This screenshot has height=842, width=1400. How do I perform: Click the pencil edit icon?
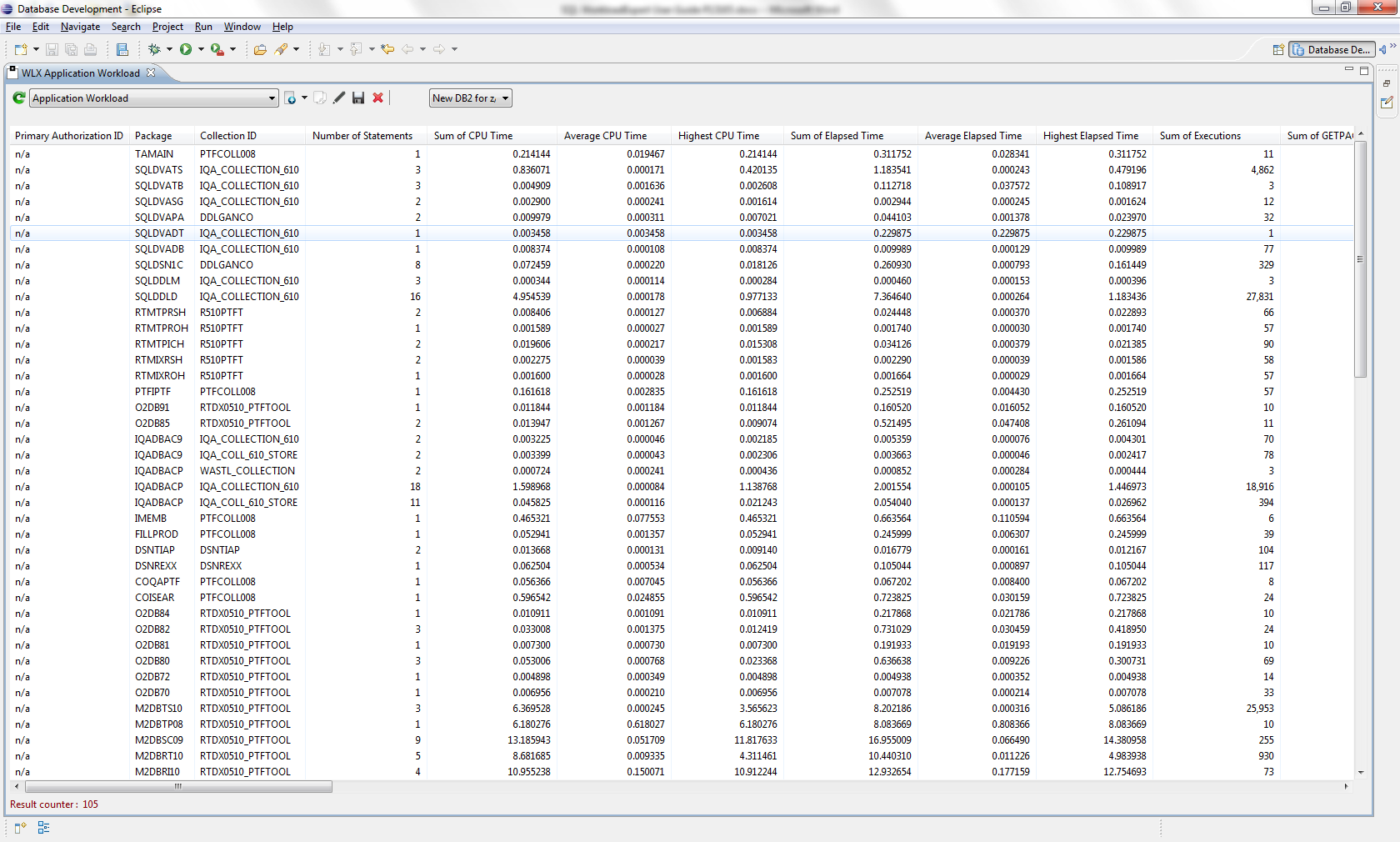pyautogui.click(x=339, y=98)
